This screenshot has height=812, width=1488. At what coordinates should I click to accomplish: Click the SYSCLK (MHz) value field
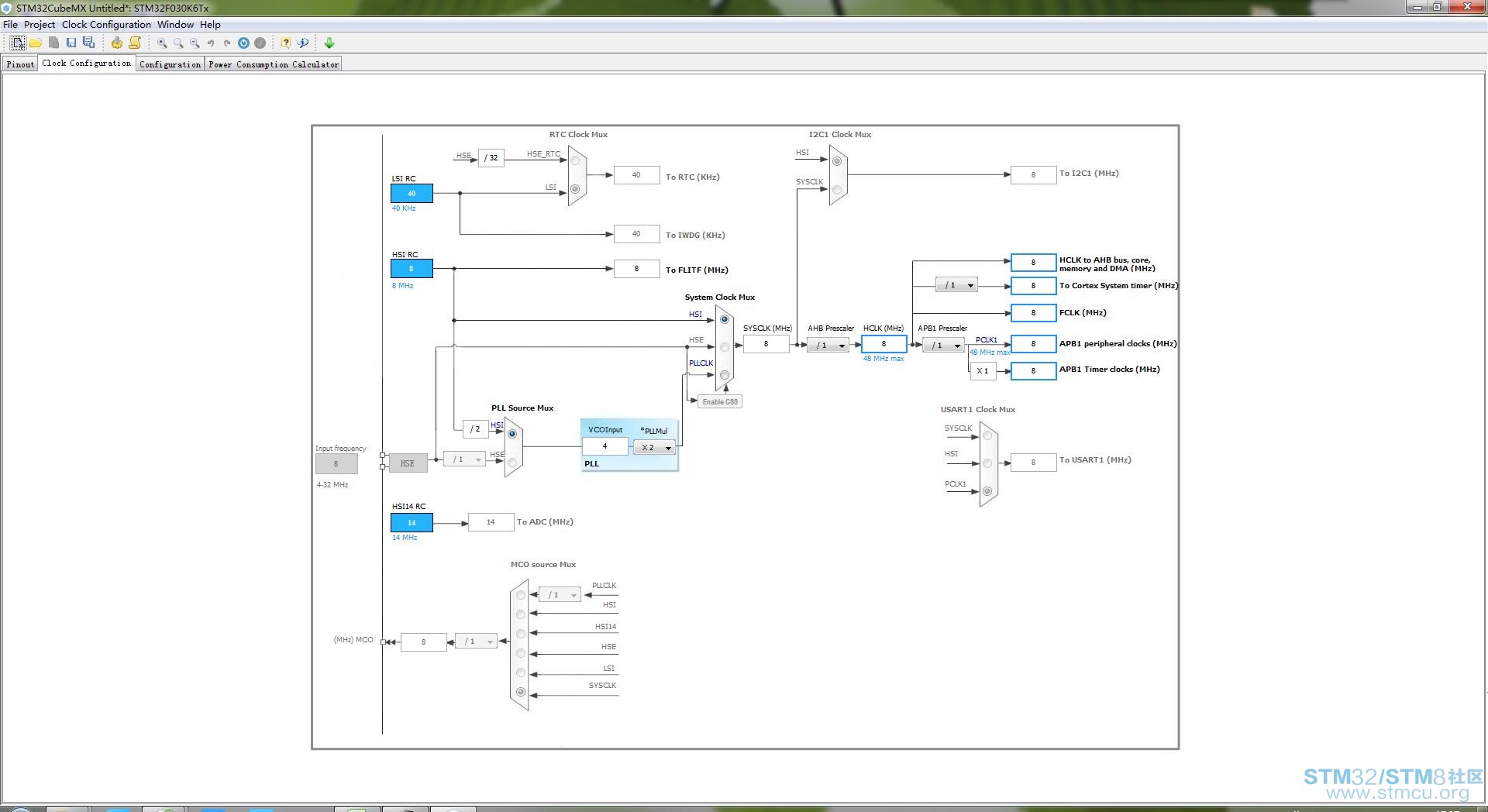pyautogui.click(x=766, y=344)
